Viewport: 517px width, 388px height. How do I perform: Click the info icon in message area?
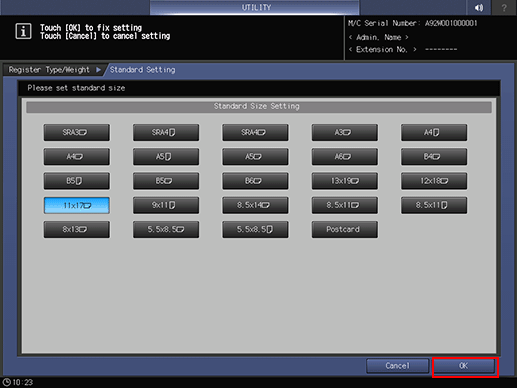23,31
